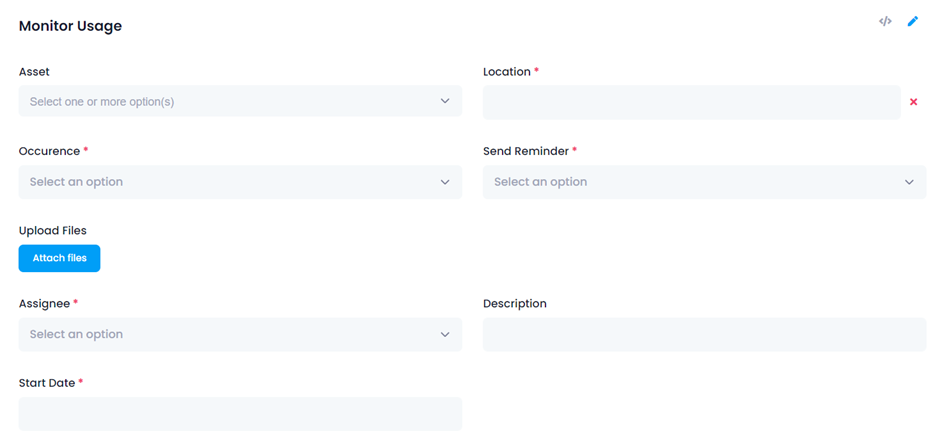
Task: Open Assignee 'Select an option' placeholder
Action: [x=76, y=334]
